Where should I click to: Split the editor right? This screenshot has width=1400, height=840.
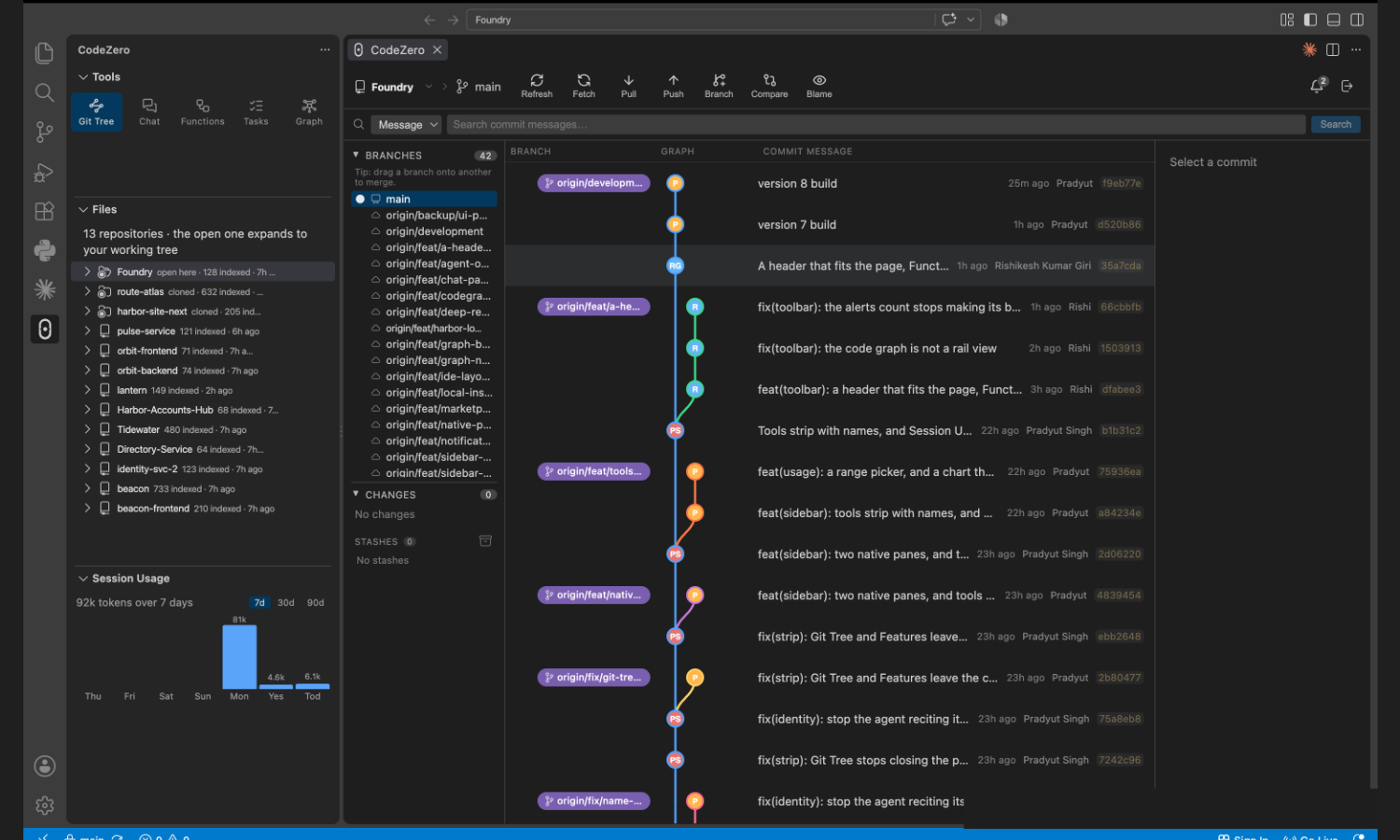(x=1333, y=49)
